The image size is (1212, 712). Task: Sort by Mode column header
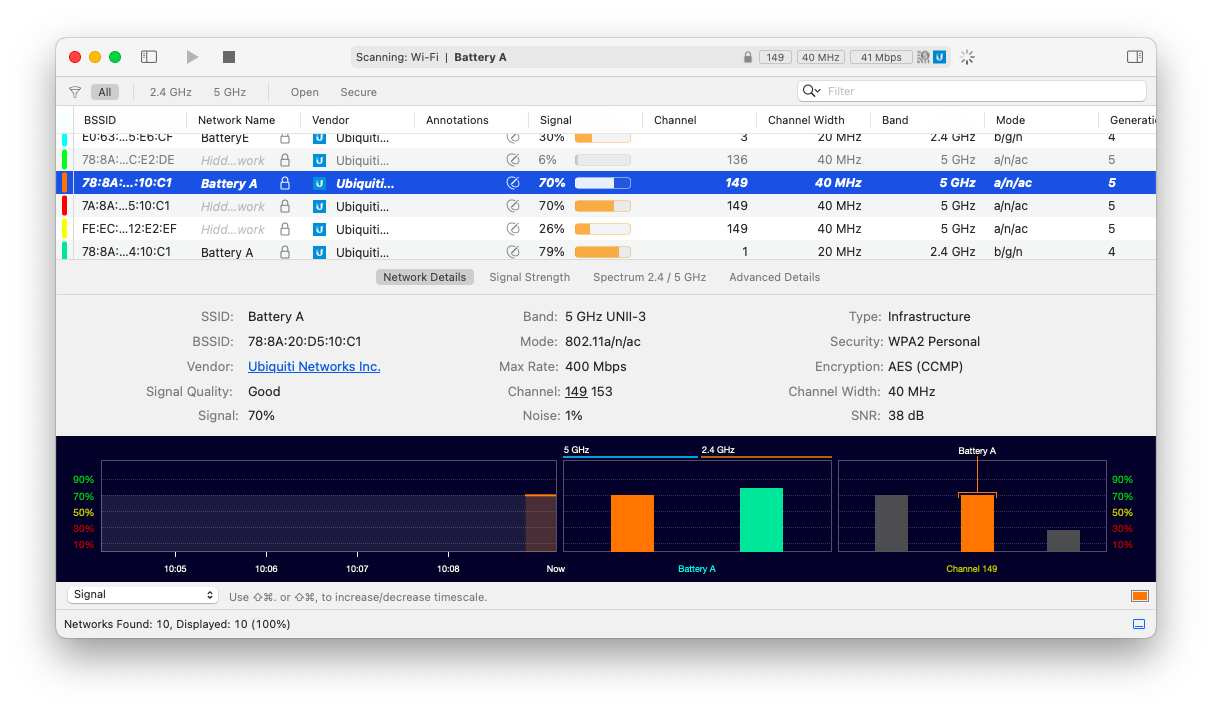pyautogui.click(x=1010, y=120)
